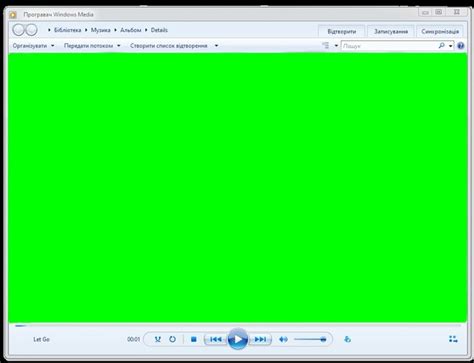The width and height of the screenshot is (474, 363).
Task: Expand breadcrumb arrow before Музика
Action: (x=86, y=30)
